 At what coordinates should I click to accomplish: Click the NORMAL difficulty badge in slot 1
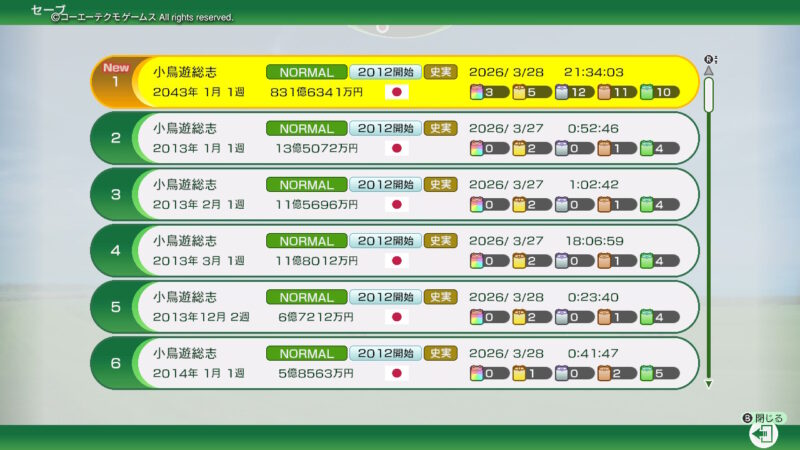pos(306,72)
